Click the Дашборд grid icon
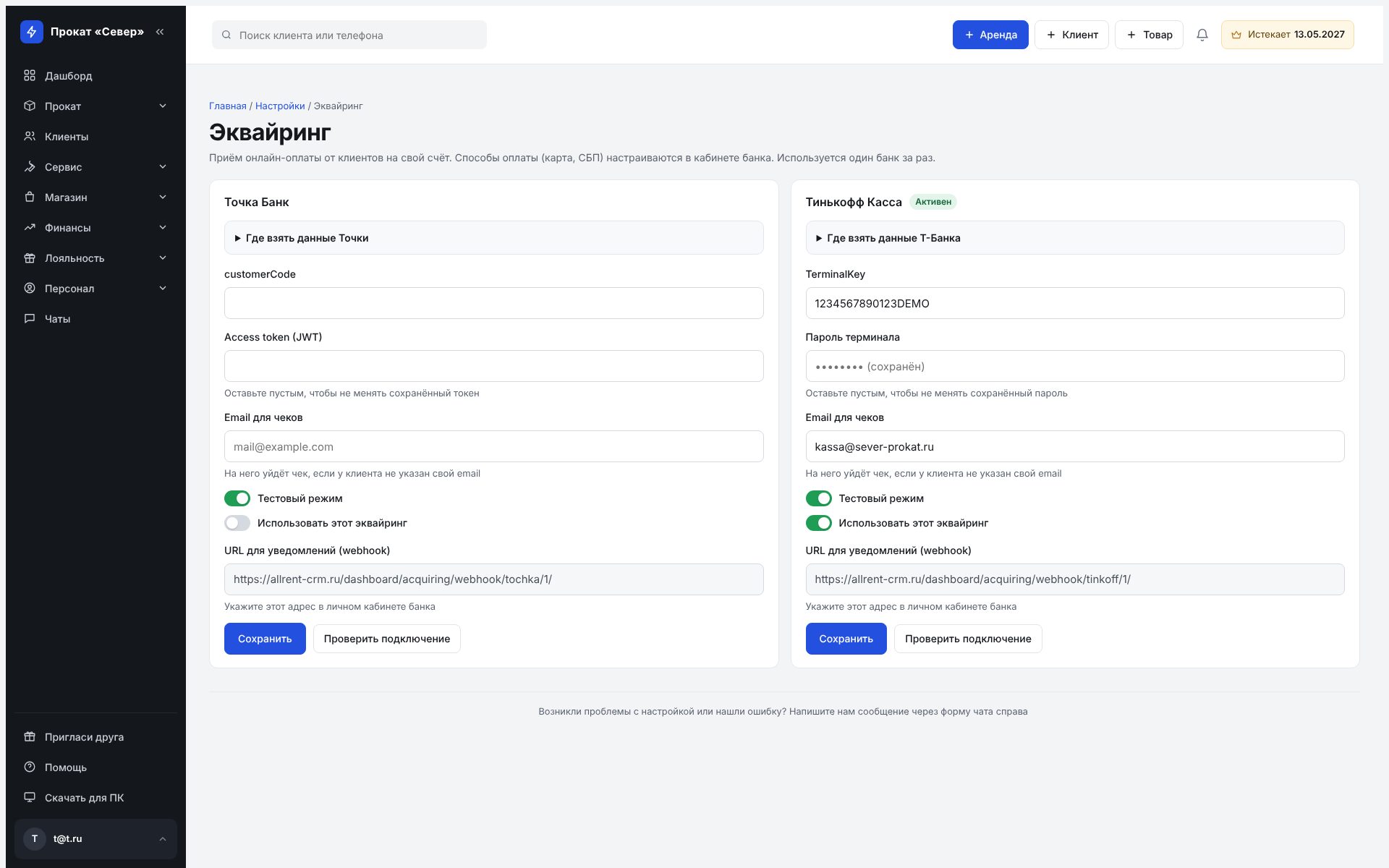Image resolution: width=1389 pixels, height=868 pixels. click(30, 75)
